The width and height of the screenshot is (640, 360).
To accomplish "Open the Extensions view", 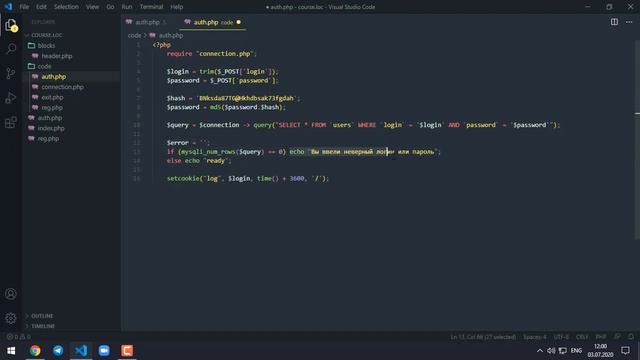I will [11, 122].
